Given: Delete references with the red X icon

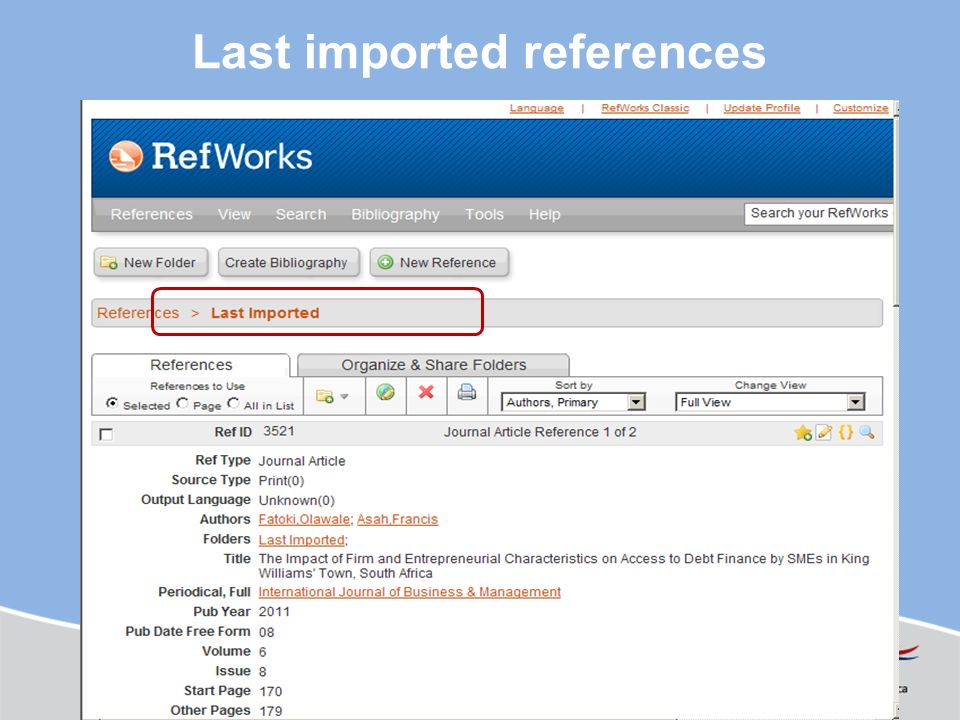Looking at the screenshot, I should [x=426, y=392].
